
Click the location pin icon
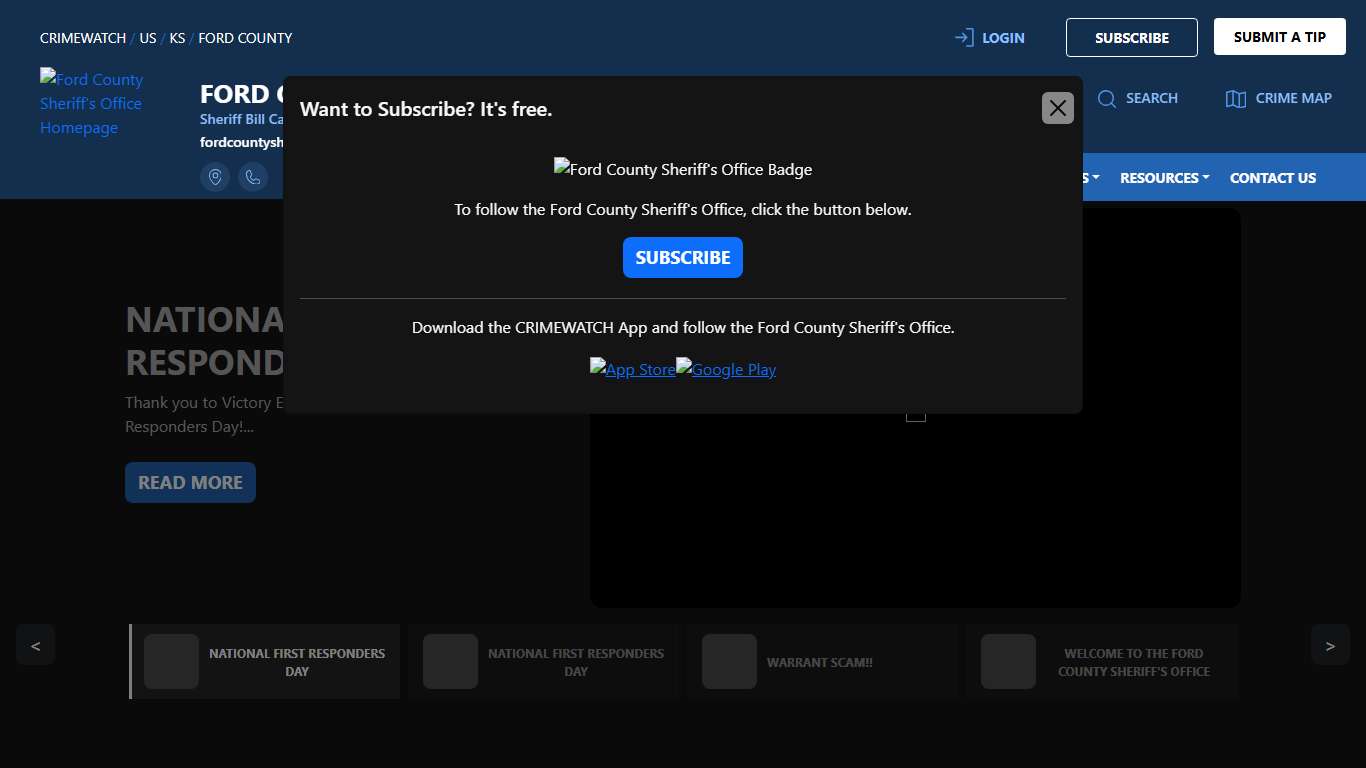click(215, 177)
